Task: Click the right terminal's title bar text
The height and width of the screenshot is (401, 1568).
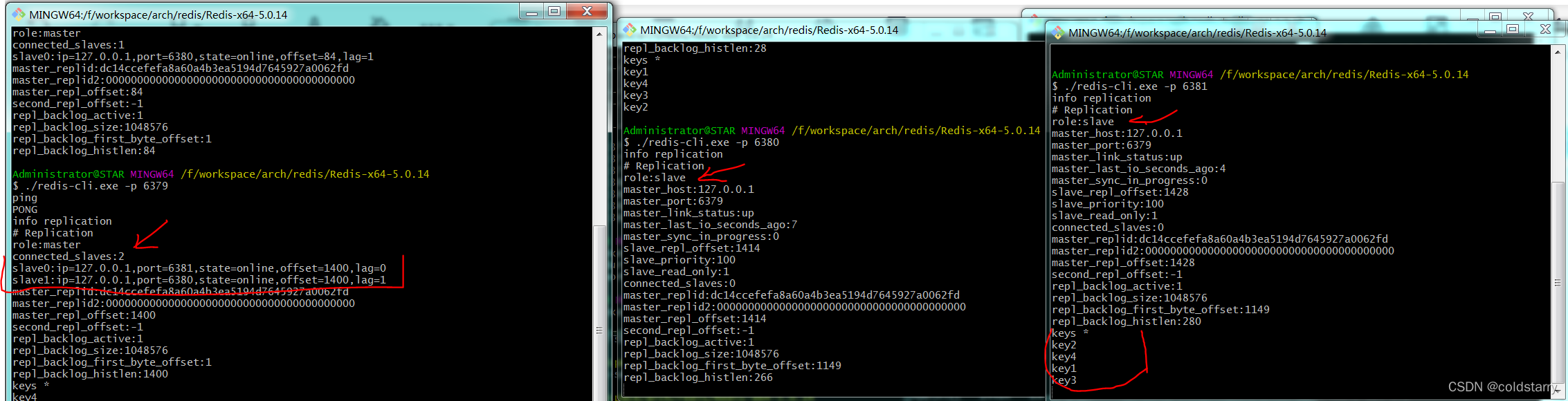Action: [1197, 33]
